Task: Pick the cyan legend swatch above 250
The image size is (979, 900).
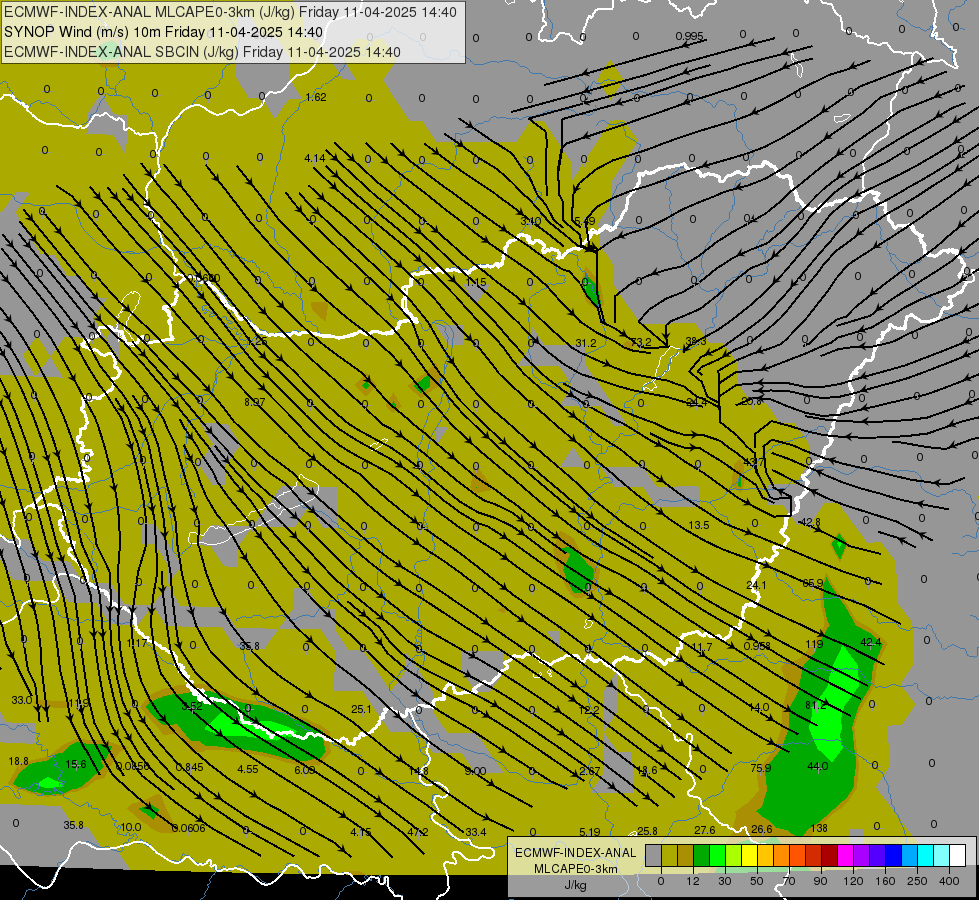Action: pos(925,856)
